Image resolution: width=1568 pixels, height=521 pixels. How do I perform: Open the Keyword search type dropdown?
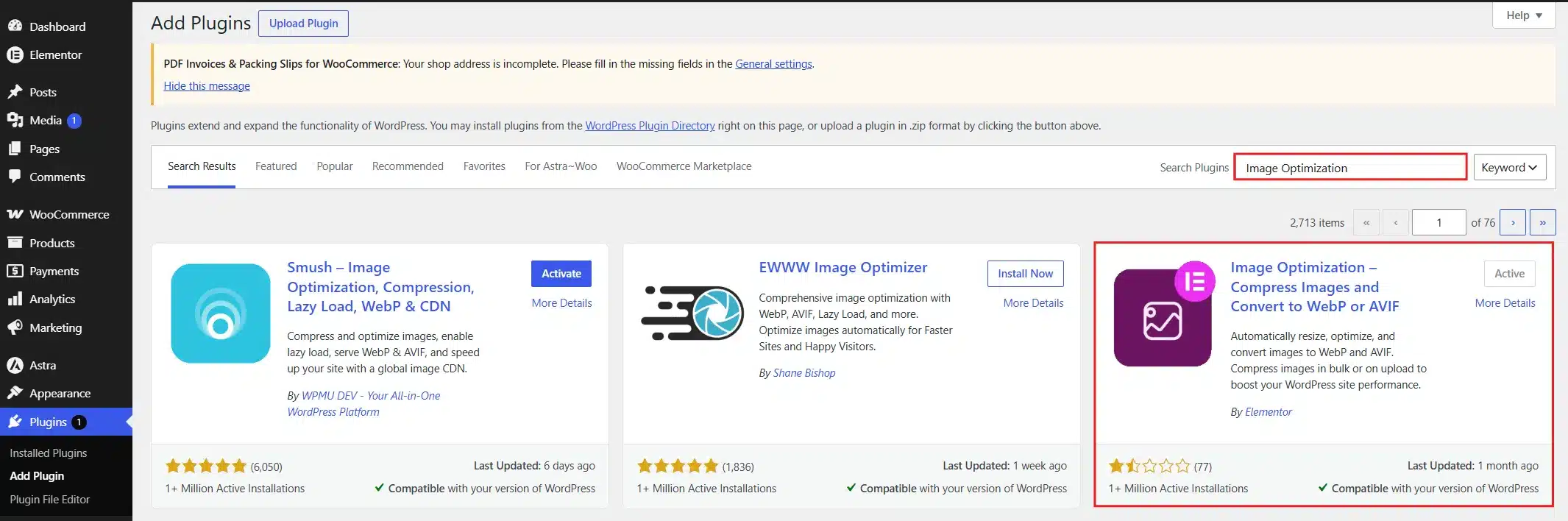click(1509, 167)
